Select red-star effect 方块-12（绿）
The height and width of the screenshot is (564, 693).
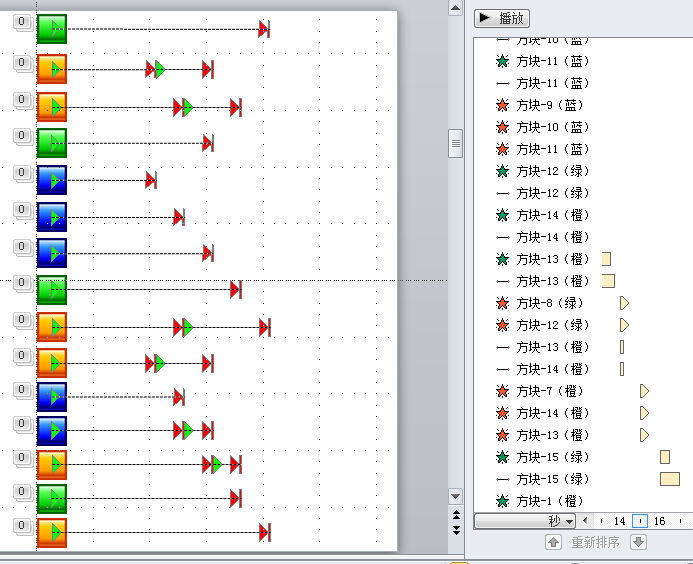click(543, 325)
